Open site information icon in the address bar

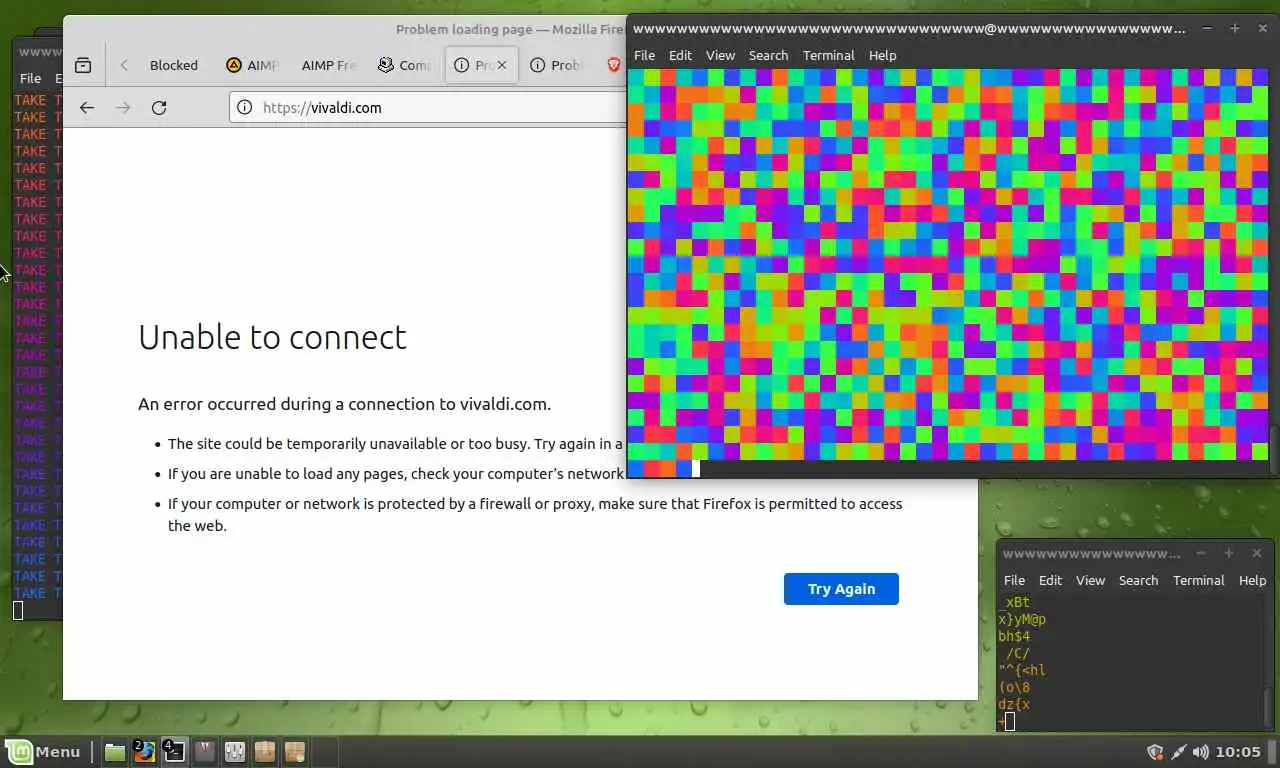tap(245, 108)
